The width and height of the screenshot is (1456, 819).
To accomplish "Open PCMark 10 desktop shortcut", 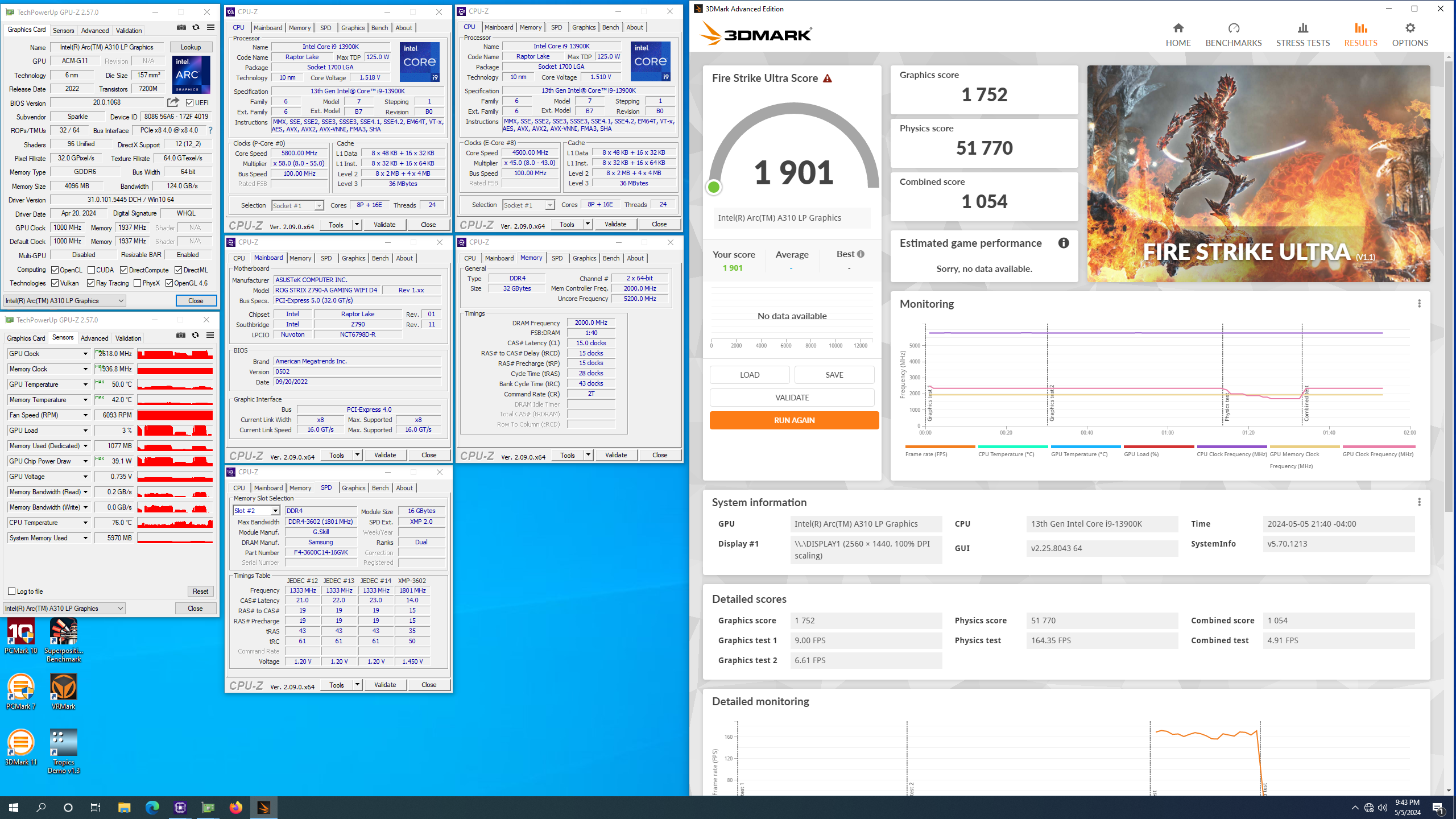I will tap(21, 637).
